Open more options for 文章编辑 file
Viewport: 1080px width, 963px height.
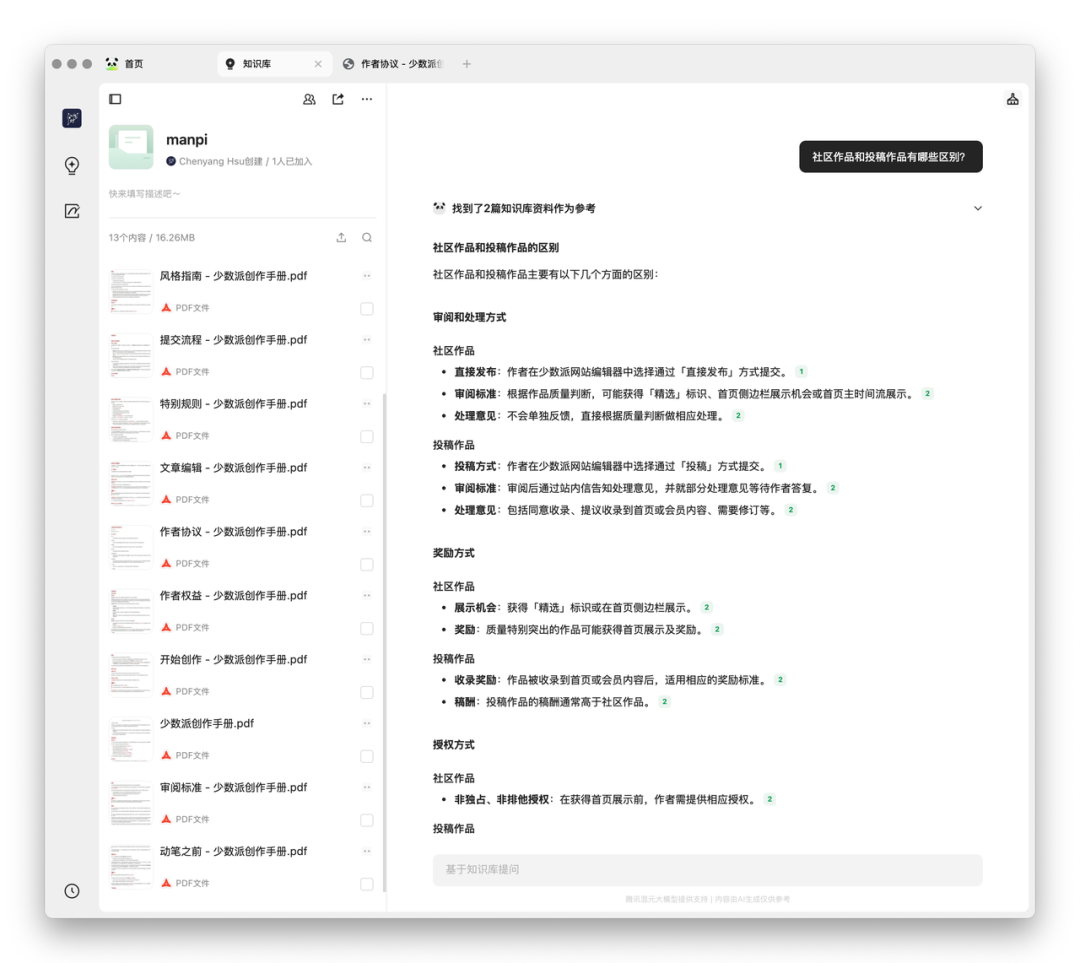coord(367,468)
